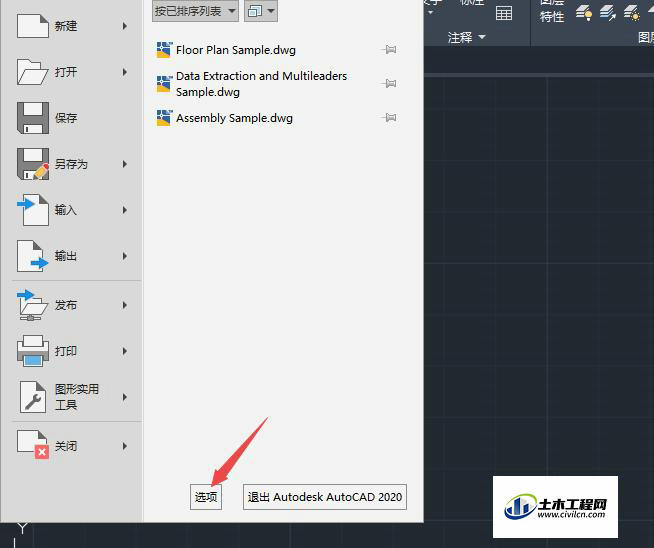Select the 新建 menu item label
The image size is (654, 548).
[x=66, y=26]
